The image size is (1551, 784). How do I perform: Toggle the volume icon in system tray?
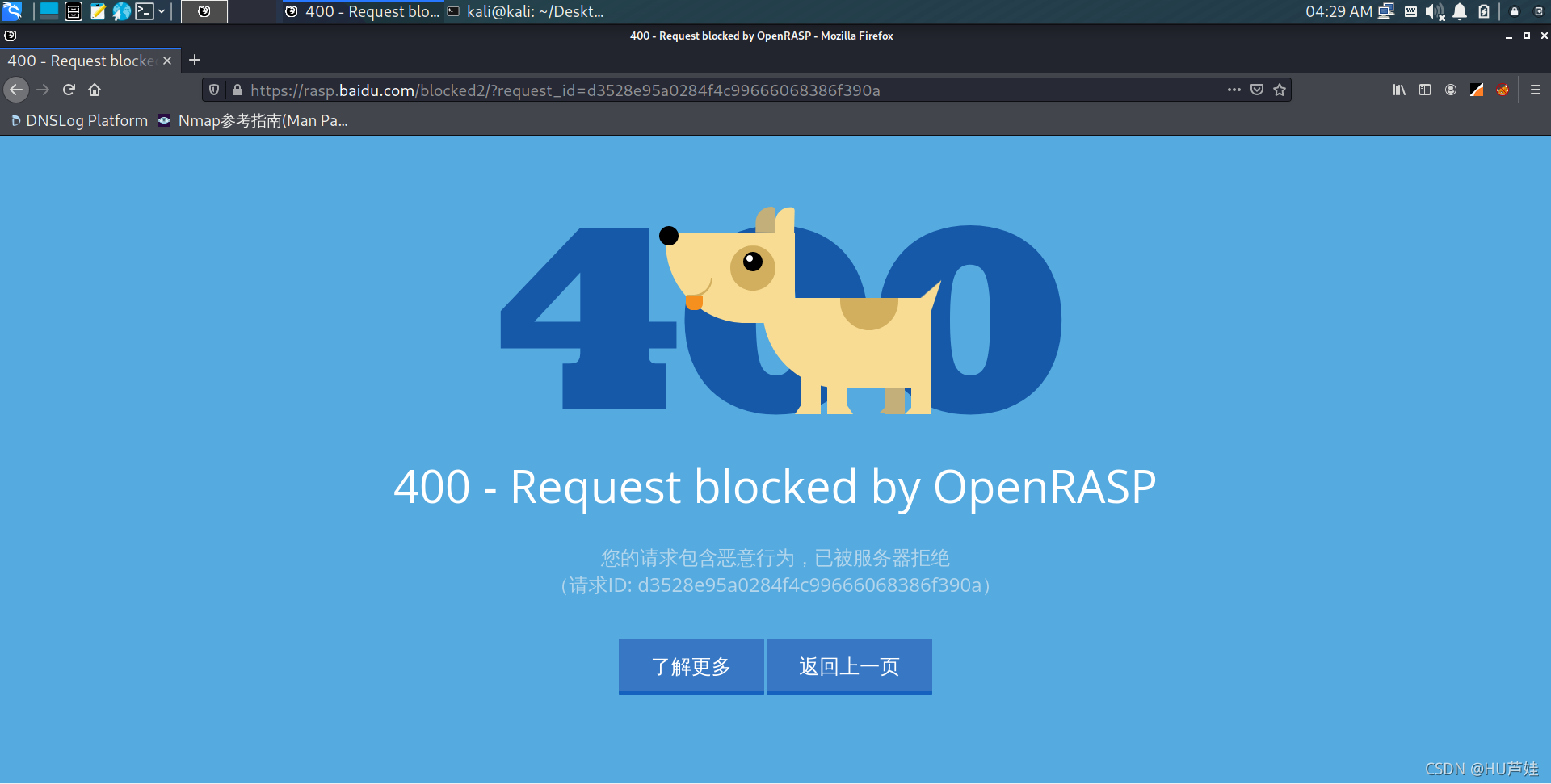pos(1434,11)
